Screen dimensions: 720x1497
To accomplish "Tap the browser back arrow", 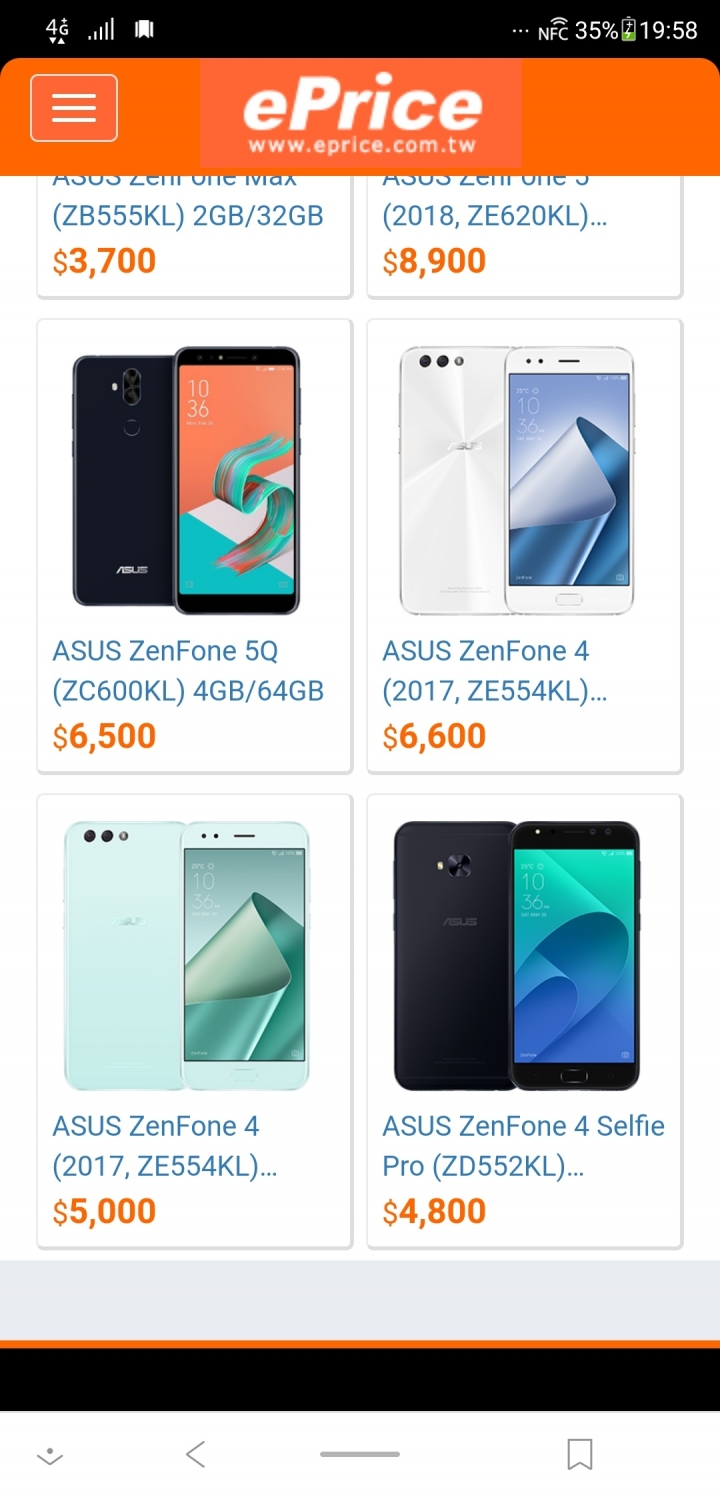I will tap(196, 1454).
